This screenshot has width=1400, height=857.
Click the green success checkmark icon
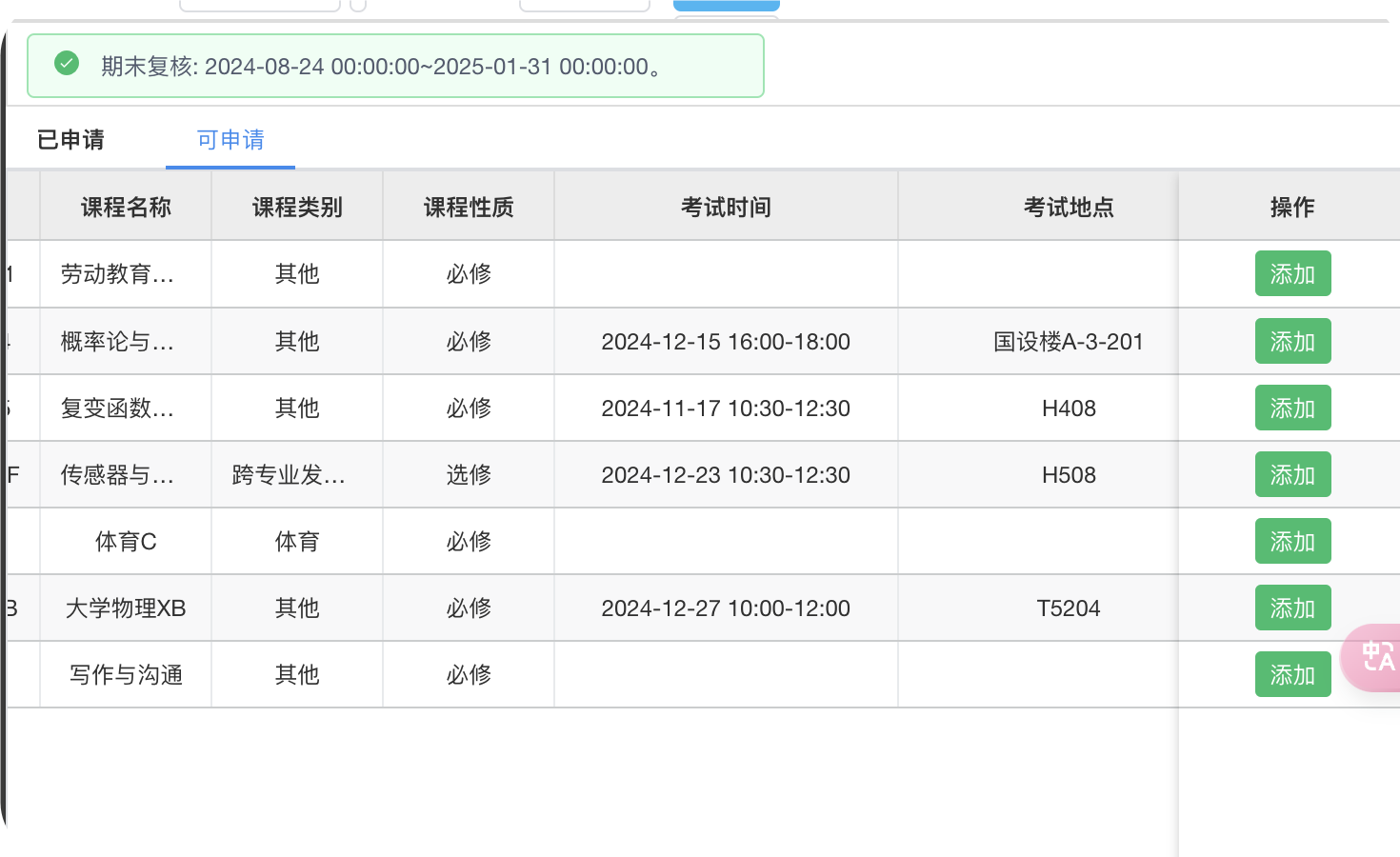coord(67,64)
